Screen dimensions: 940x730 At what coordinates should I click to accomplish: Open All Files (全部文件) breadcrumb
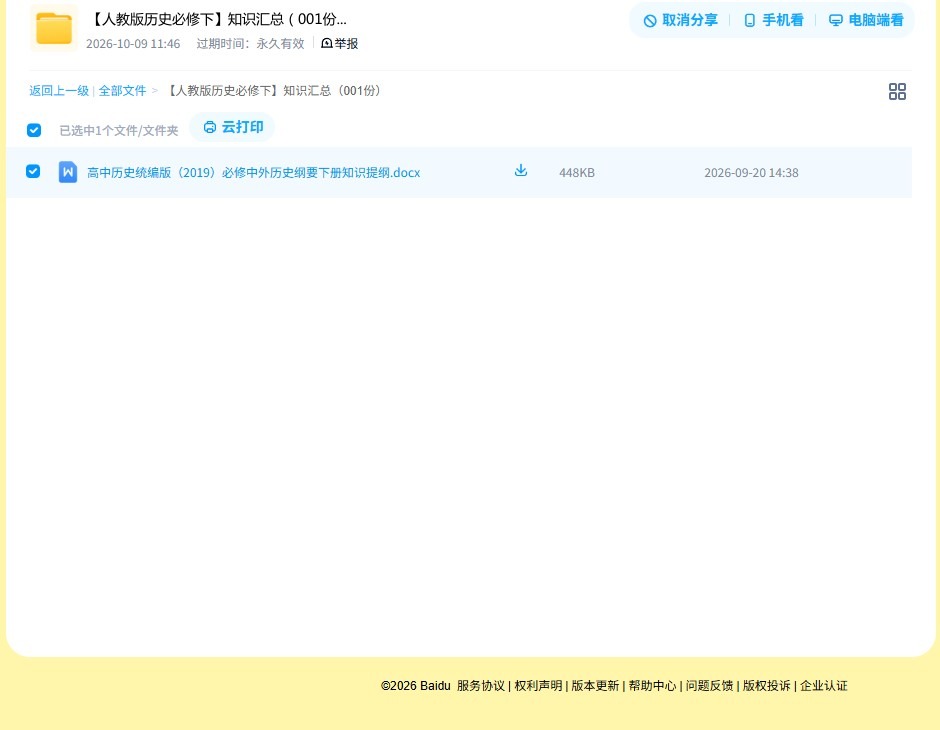click(x=122, y=91)
